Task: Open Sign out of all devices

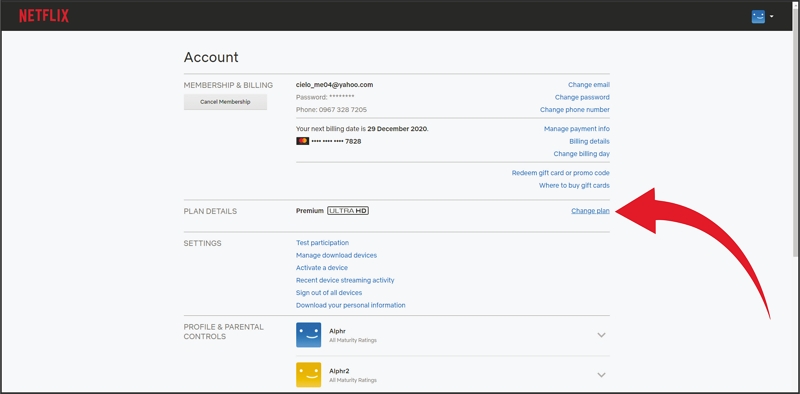Action: (329, 293)
